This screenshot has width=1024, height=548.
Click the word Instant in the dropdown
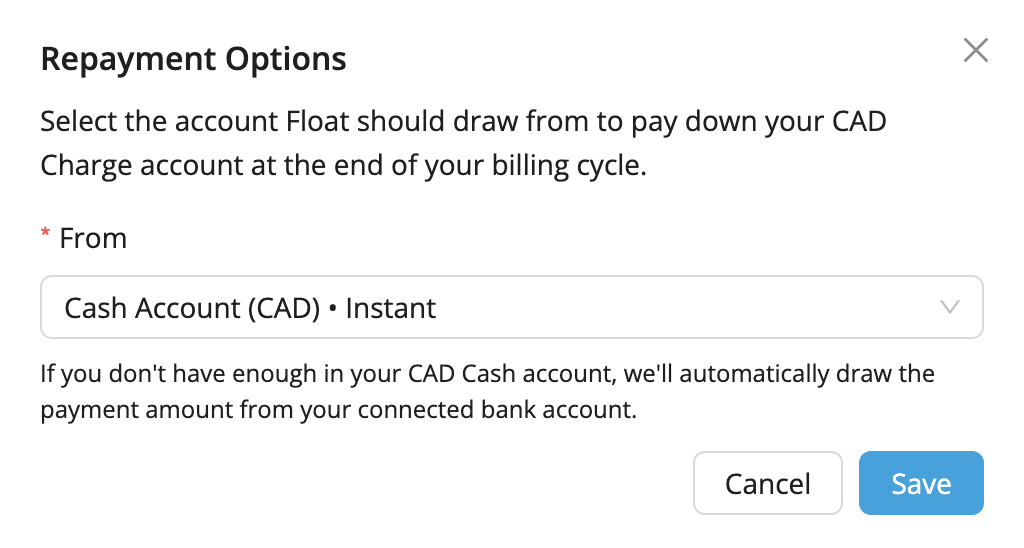(x=390, y=308)
